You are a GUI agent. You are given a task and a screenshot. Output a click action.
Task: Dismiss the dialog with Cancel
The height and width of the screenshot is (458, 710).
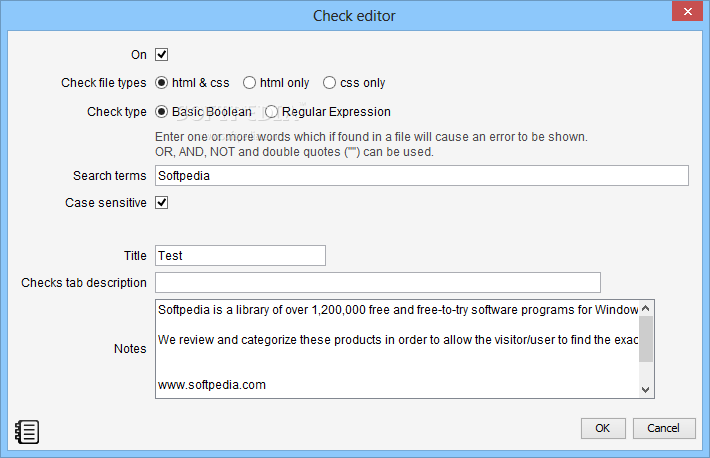tap(664, 428)
